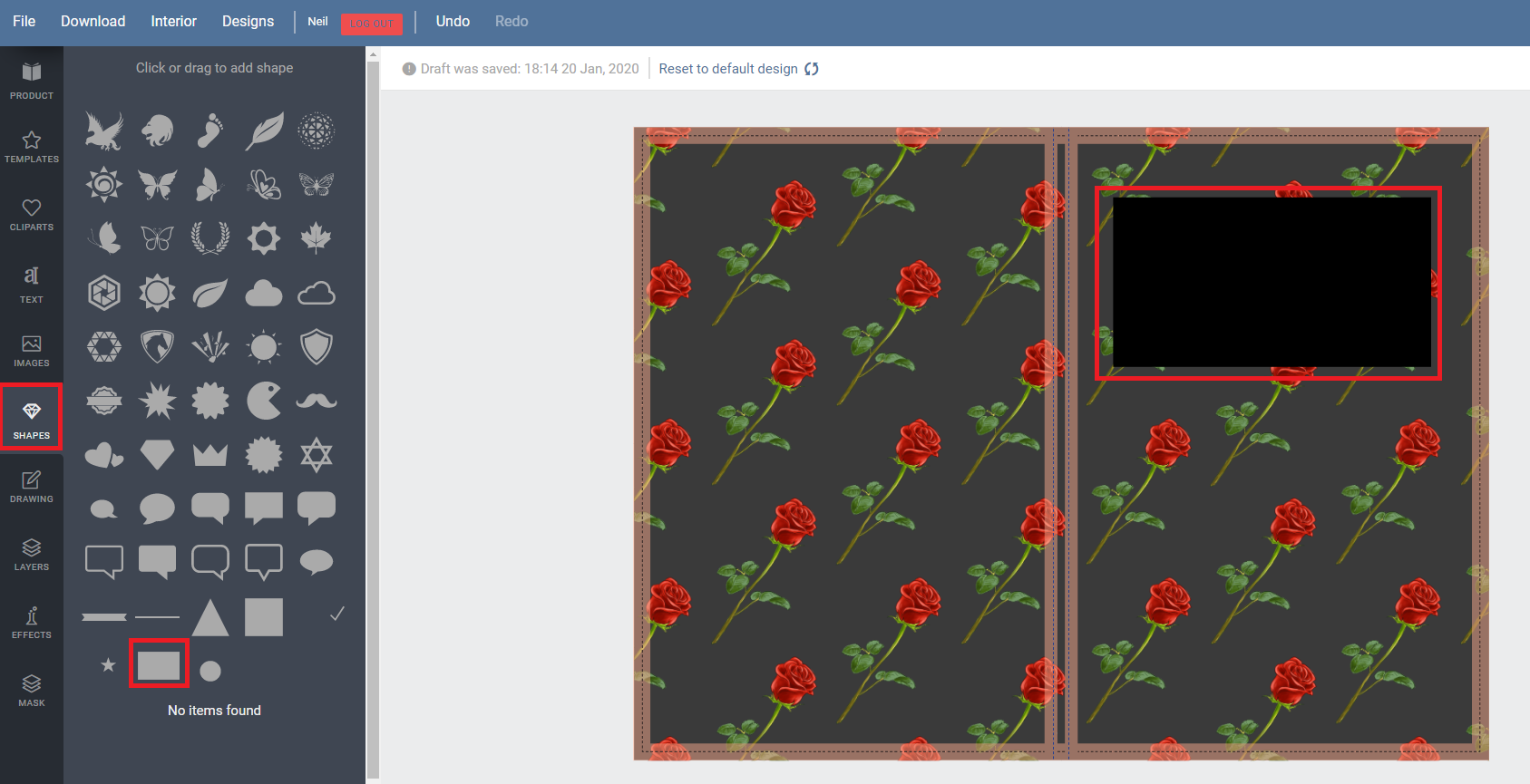Click the draft saved info icon
This screenshot has width=1530, height=784.
pos(409,69)
